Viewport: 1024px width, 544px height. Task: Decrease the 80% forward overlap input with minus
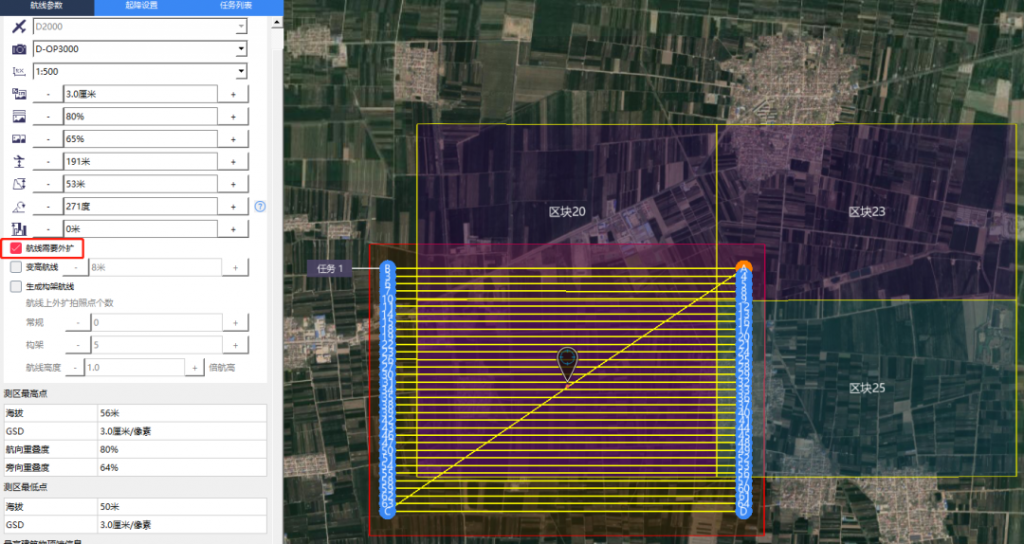pos(48,116)
